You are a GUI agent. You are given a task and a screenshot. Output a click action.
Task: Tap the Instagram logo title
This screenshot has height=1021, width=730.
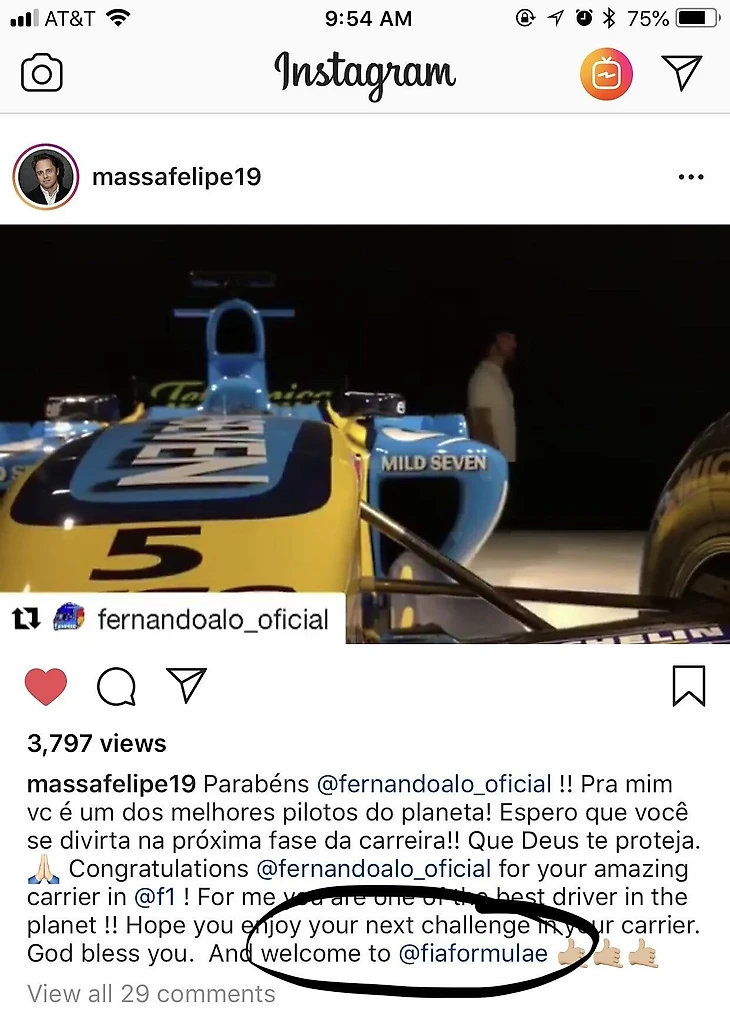pyautogui.click(x=365, y=73)
